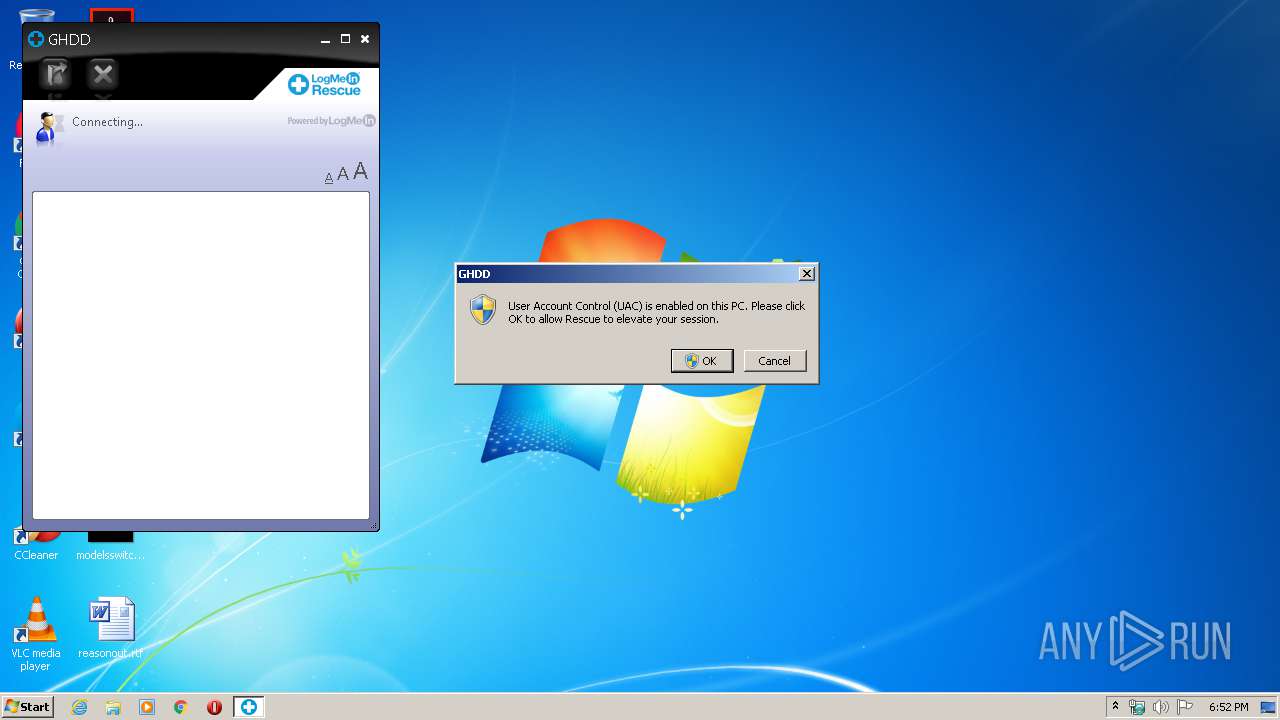Screen dimensions: 1280x720
Task: Select the largest font size A
Action: click(x=360, y=172)
